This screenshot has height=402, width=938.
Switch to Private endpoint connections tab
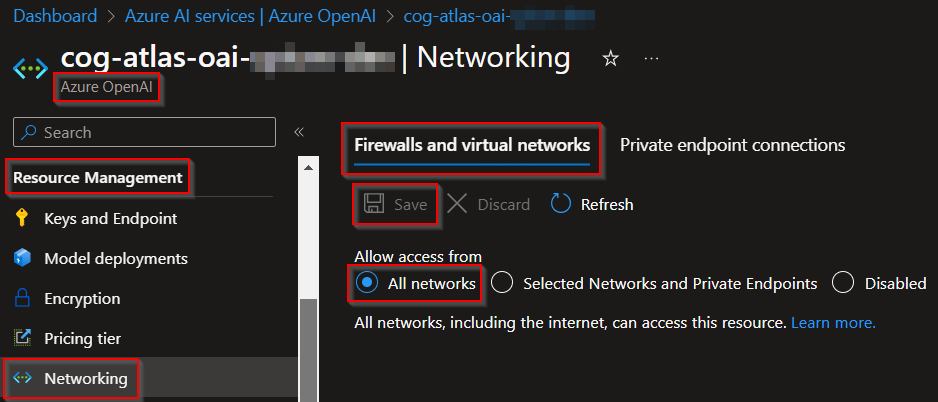pyautogui.click(x=732, y=145)
